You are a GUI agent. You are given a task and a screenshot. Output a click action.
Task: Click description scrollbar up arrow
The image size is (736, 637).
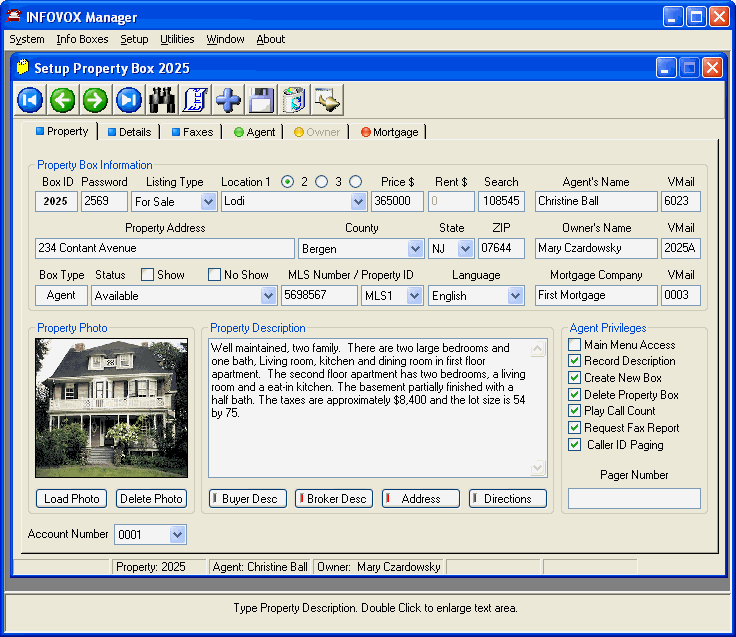click(x=537, y=349)
